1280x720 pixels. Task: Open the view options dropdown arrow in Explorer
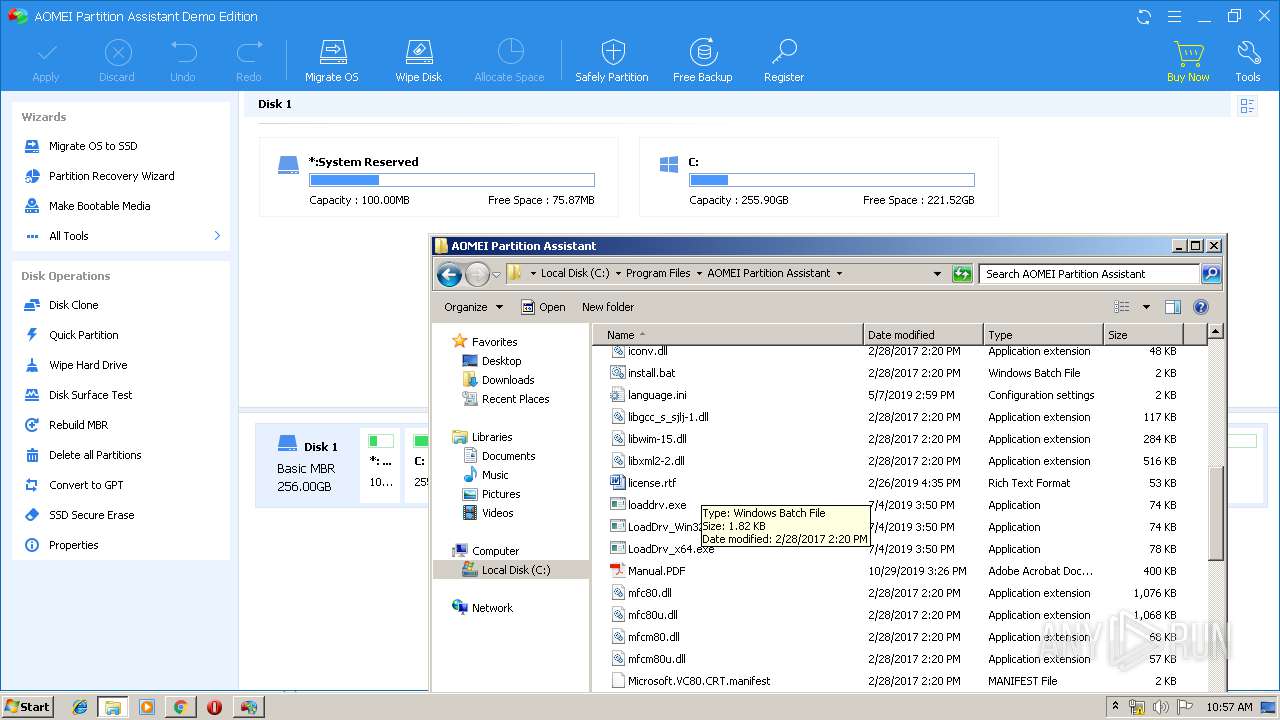[x=1146, y=307]
